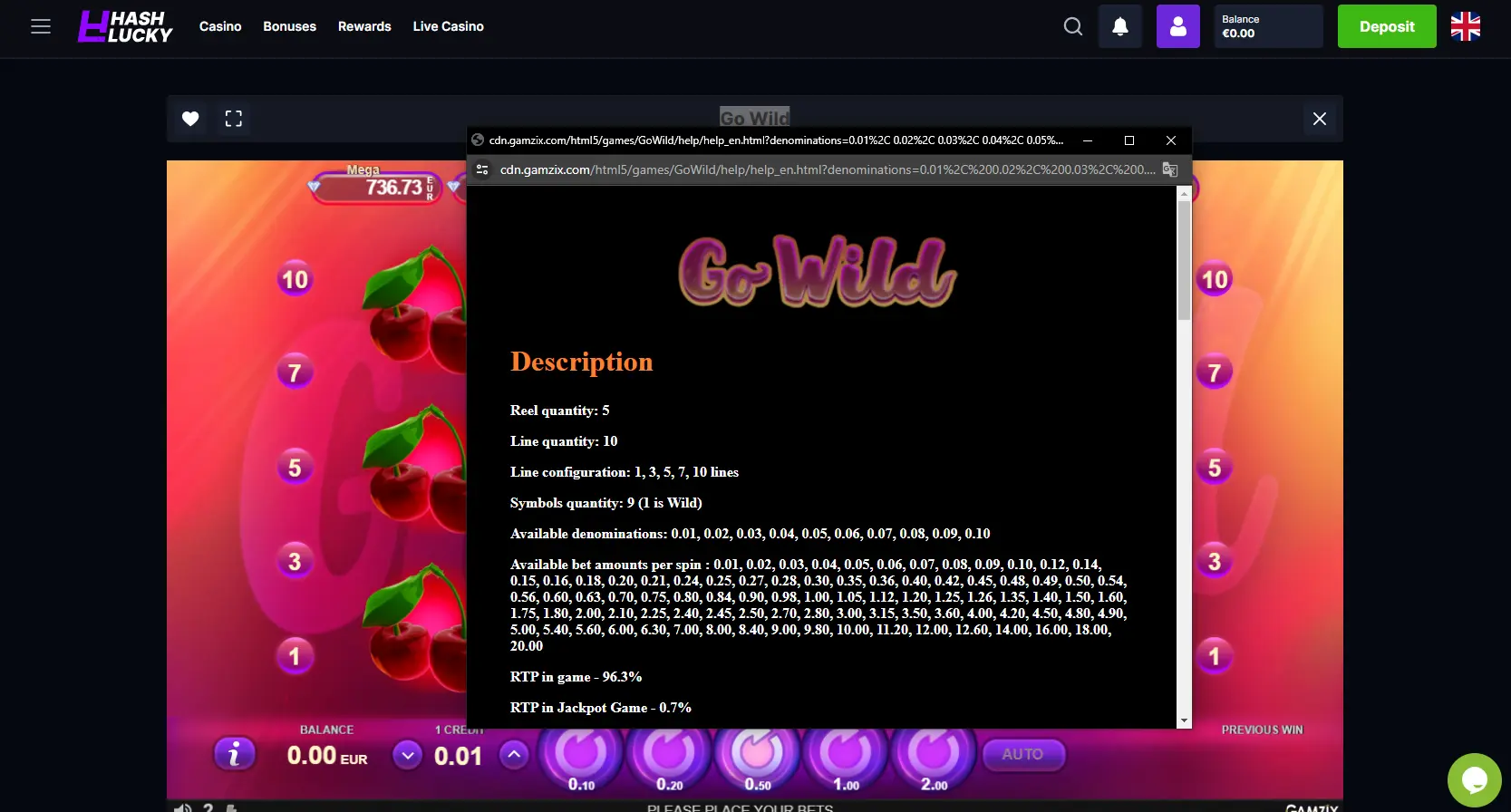The image size is (1511, 812).
Task: Click the help popup scrollbar thumb
Action: point(1184,260)
